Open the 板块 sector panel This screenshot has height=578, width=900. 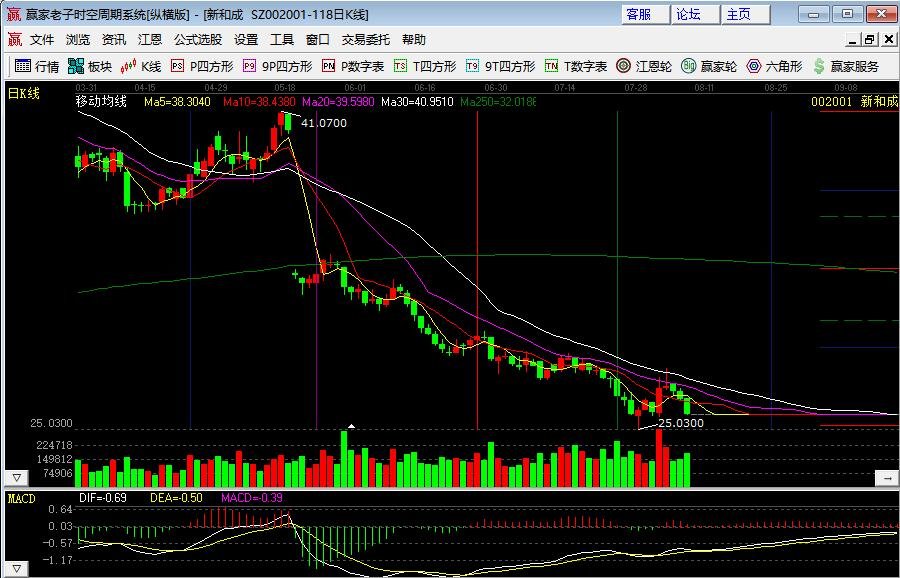click(x=90, y=67)
